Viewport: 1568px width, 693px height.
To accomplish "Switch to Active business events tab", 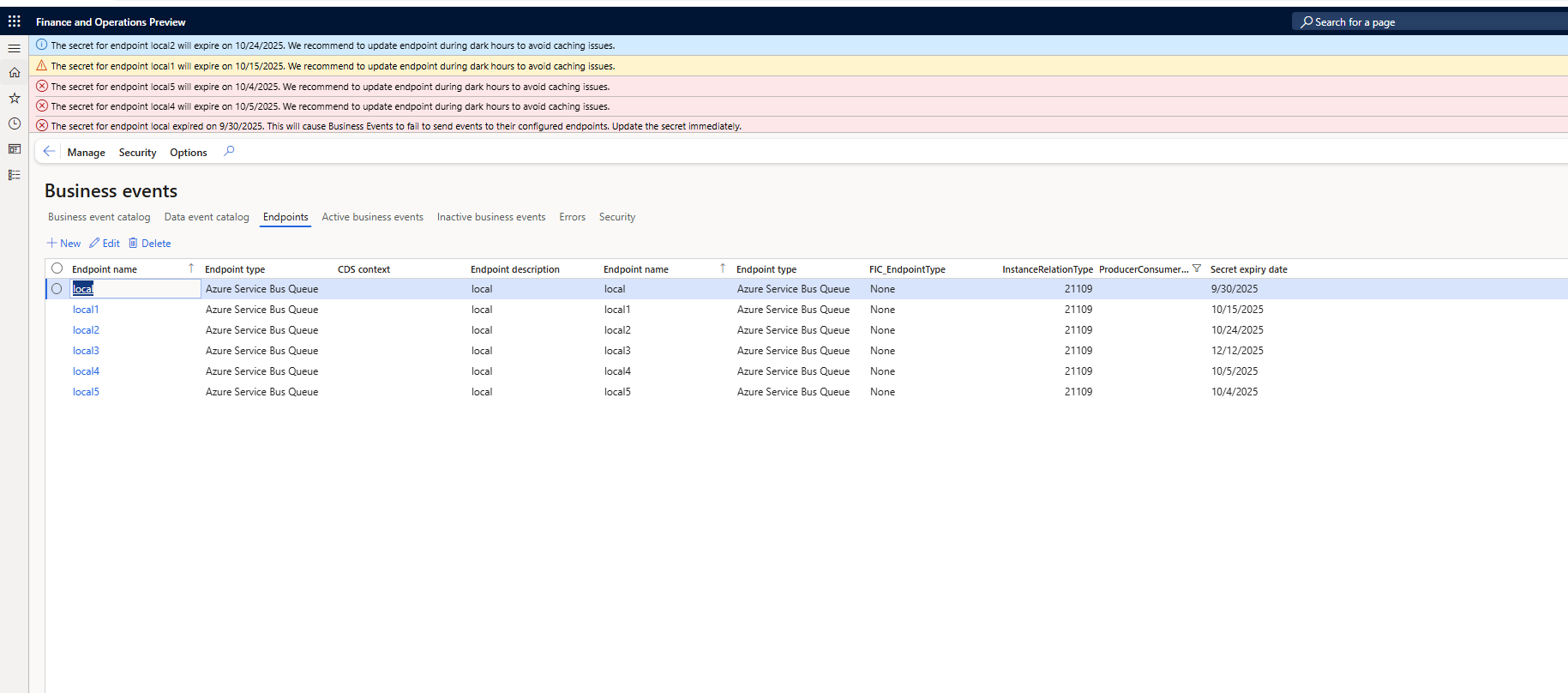I will (x=373, y=217).
